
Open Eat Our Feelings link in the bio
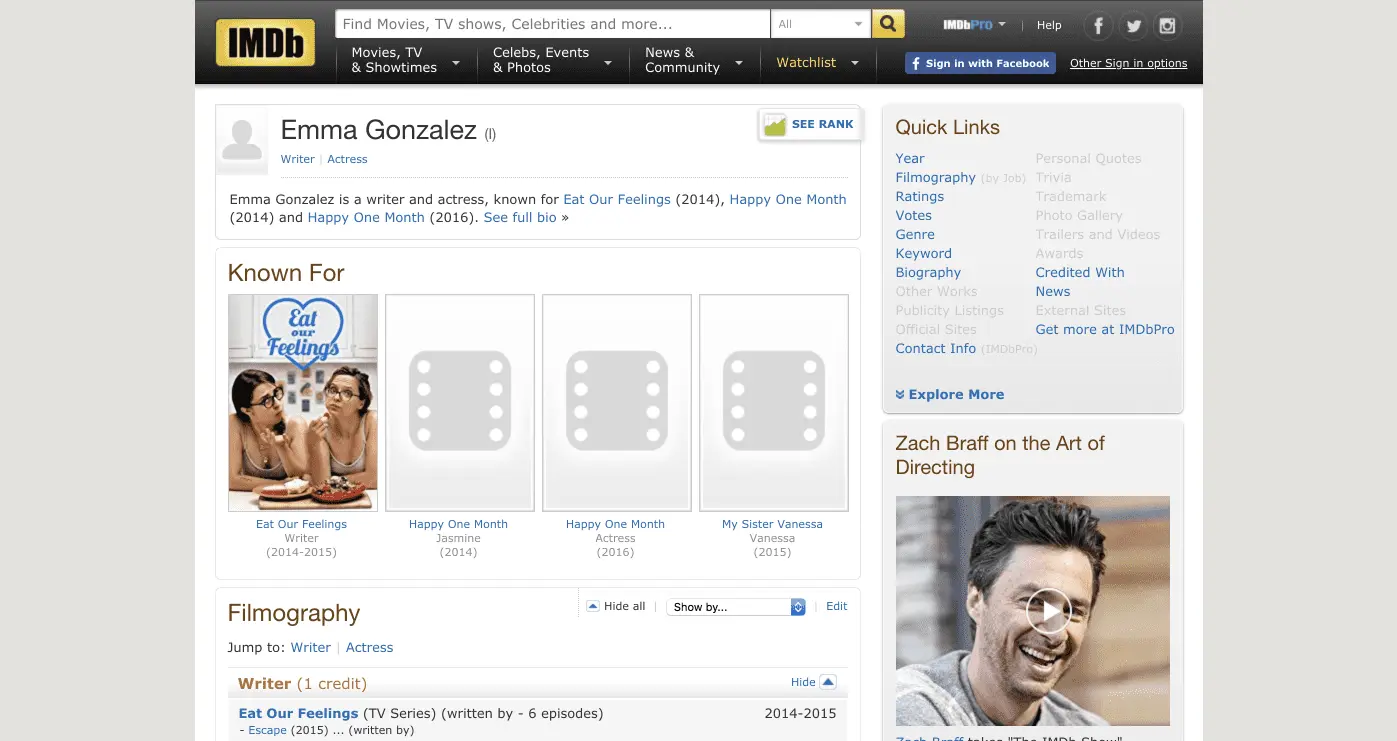pos(617,199)
